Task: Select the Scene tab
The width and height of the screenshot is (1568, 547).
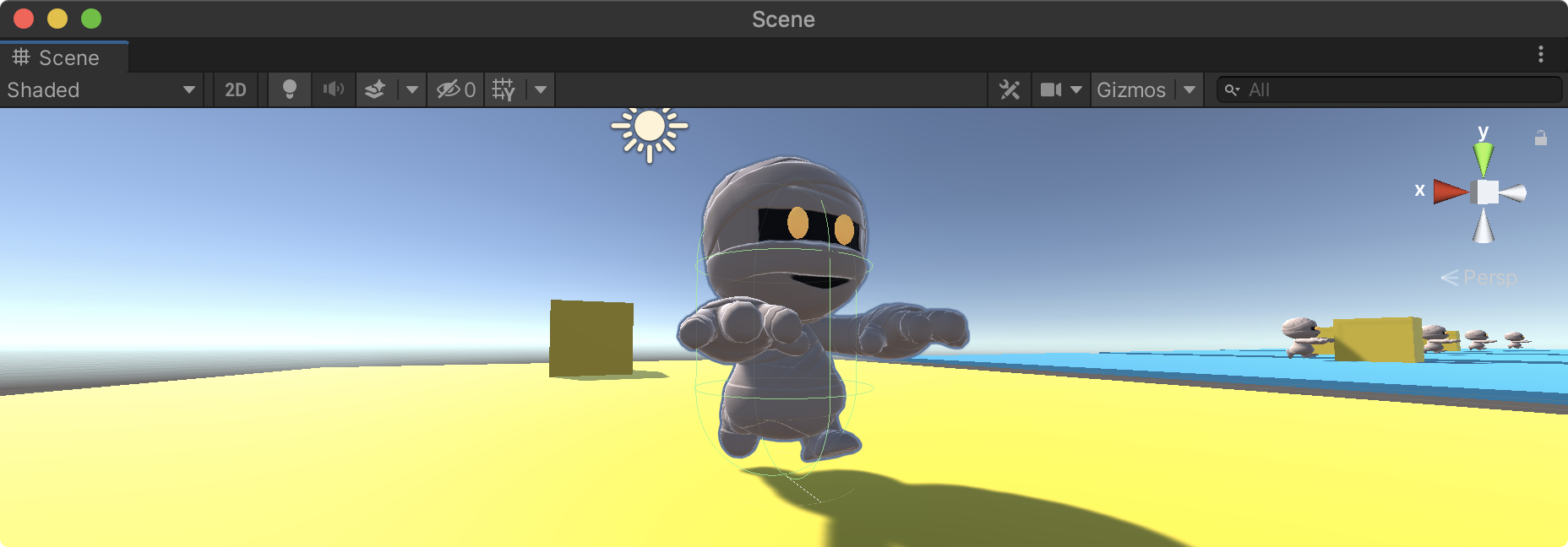Action: (57, 57)
